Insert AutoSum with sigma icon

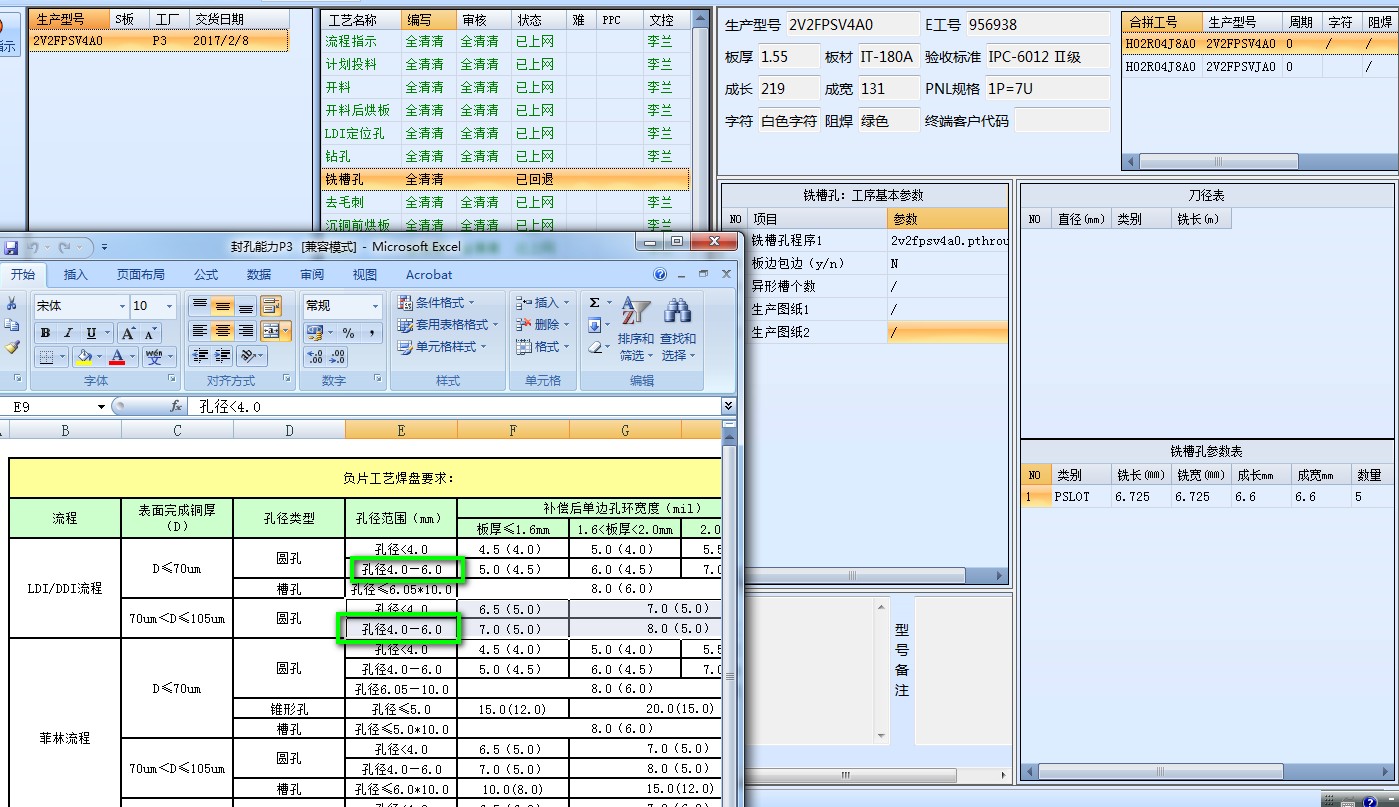pos(594,303)
